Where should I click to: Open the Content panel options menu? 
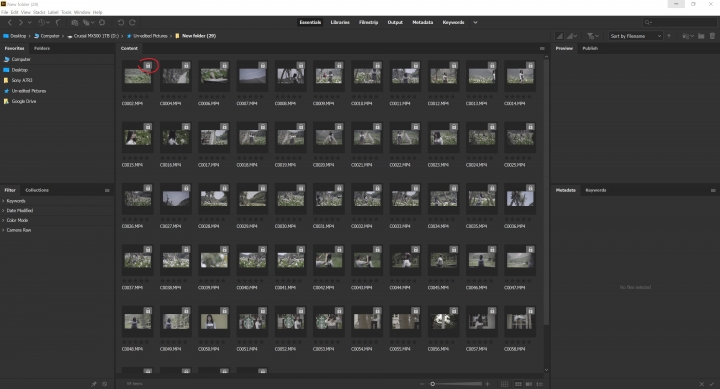point(542,48)
